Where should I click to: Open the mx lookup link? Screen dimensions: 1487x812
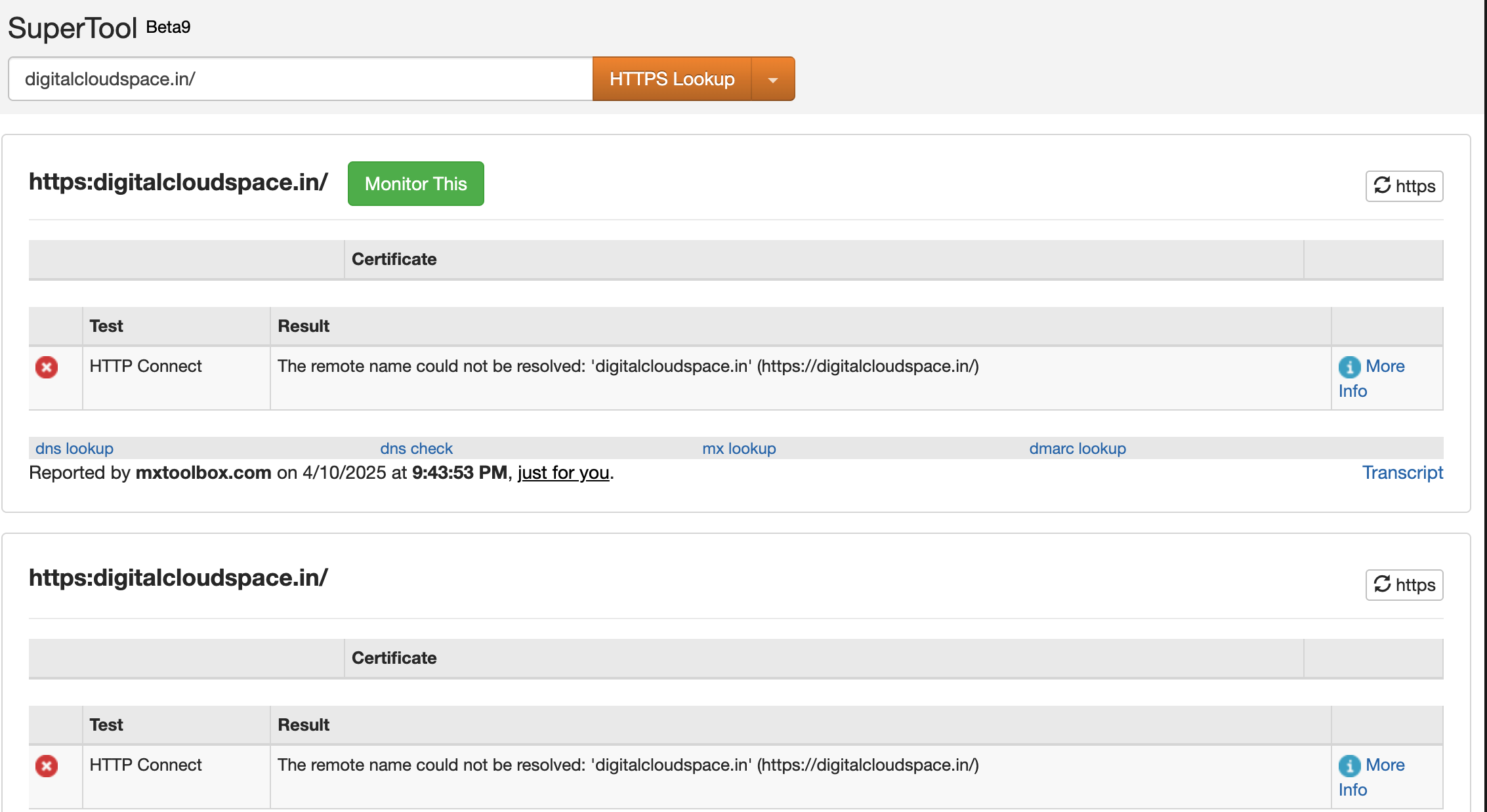coord(739,449)
